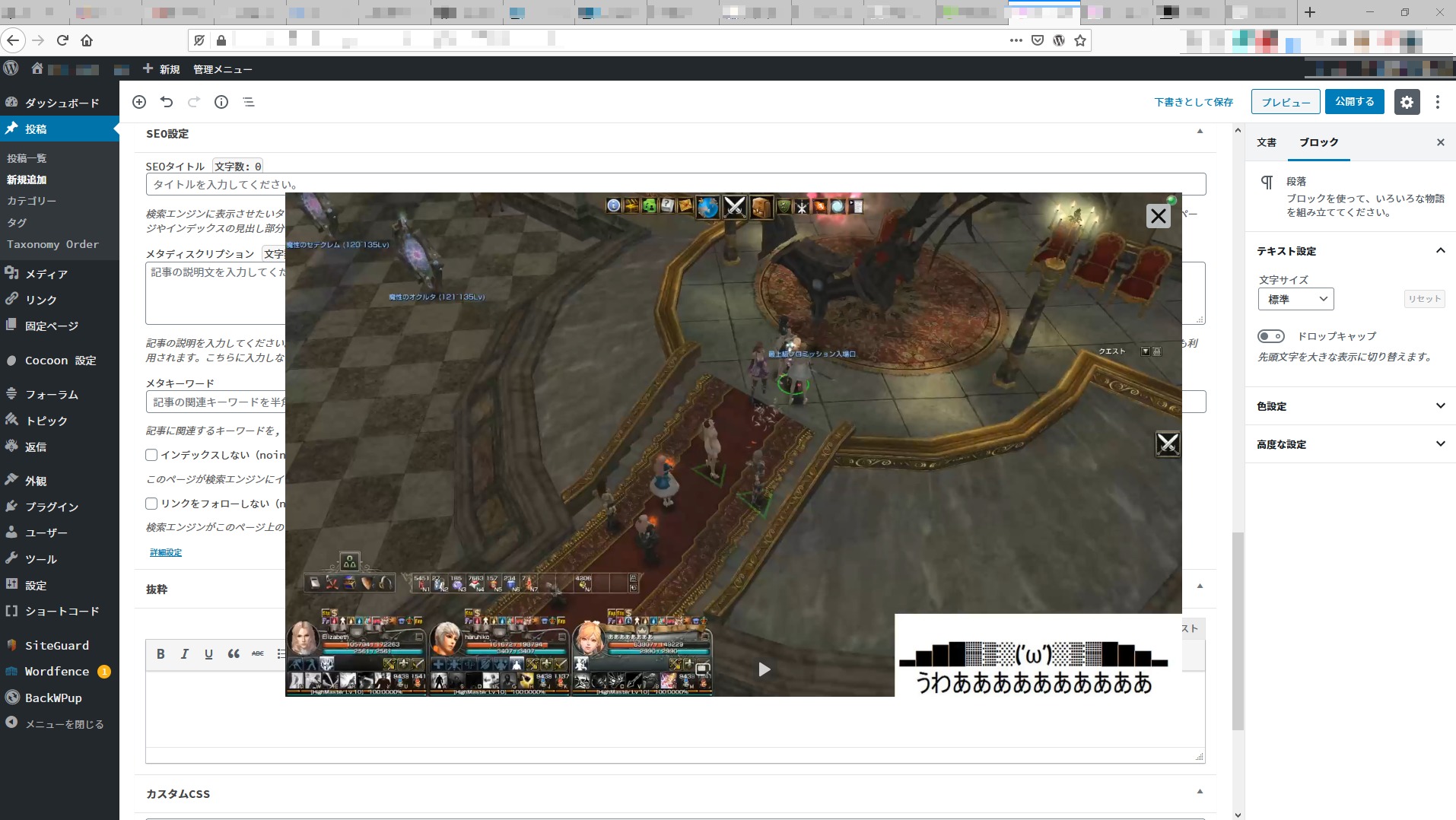Apply underline in excerpt editor
1456x820 pixels.
pos(208,653)
